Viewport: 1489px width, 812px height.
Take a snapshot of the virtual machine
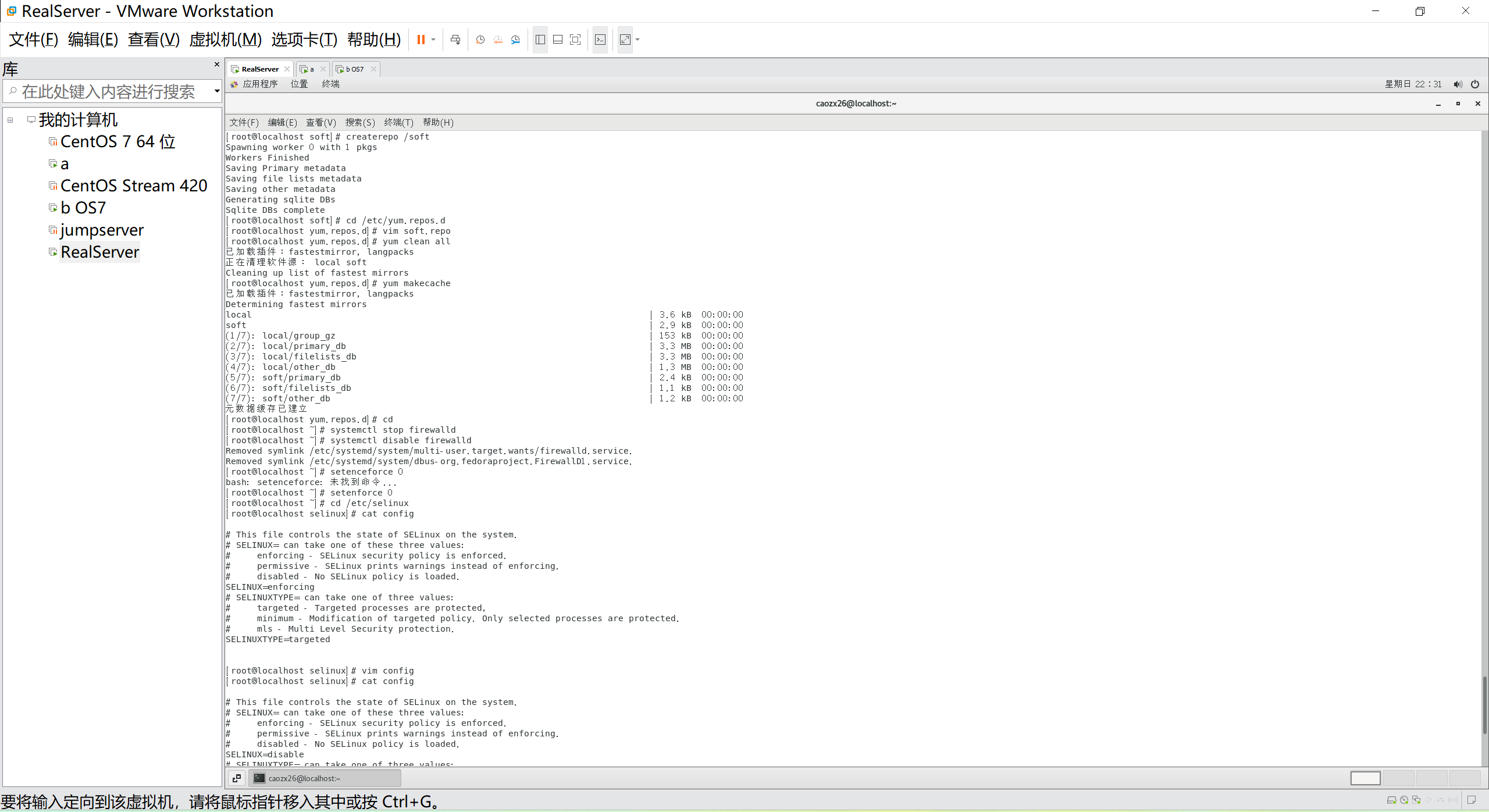pos(480,40)
